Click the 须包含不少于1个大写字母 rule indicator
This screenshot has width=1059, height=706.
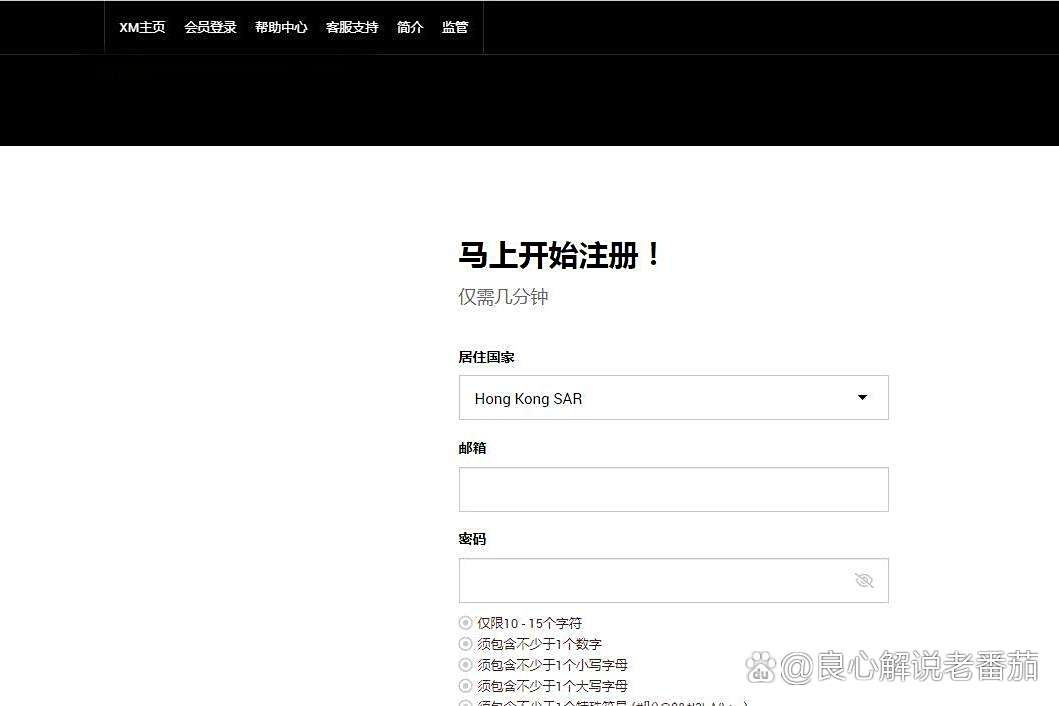click(465, 686)
